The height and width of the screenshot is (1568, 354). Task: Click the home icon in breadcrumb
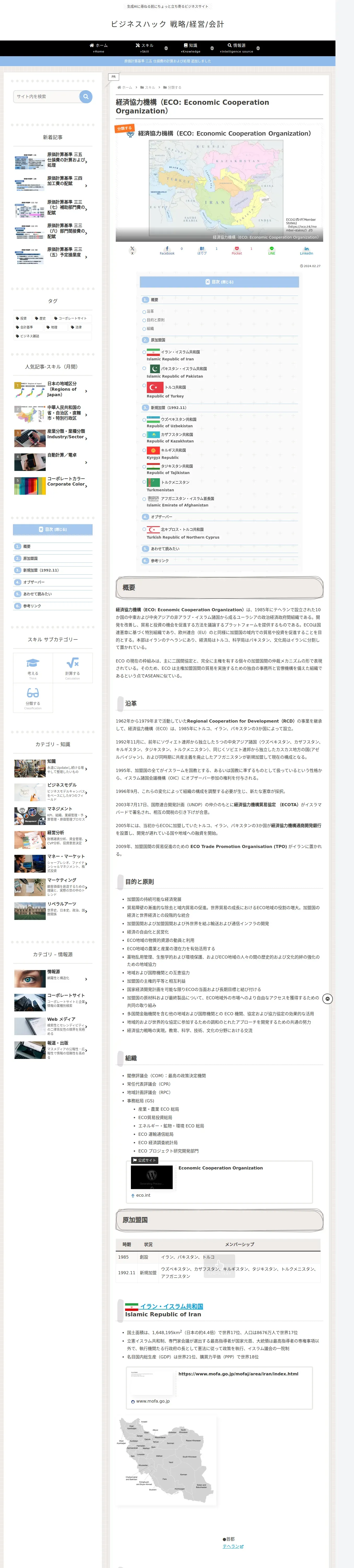pyautogui.click(x=119, y=88)
